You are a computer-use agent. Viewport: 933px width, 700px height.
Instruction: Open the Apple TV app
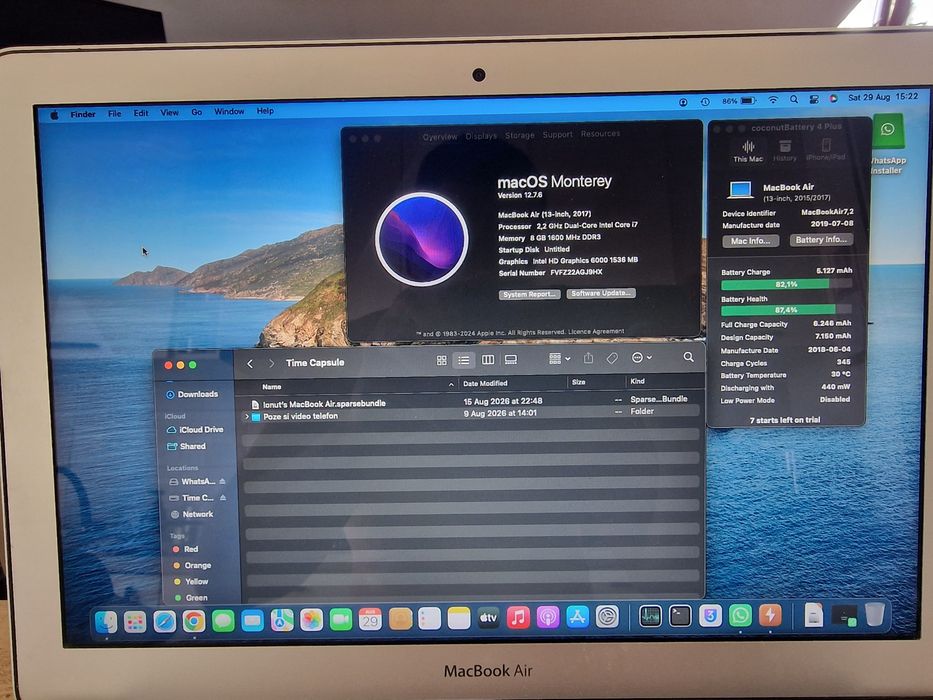click(x=489, y=618)
